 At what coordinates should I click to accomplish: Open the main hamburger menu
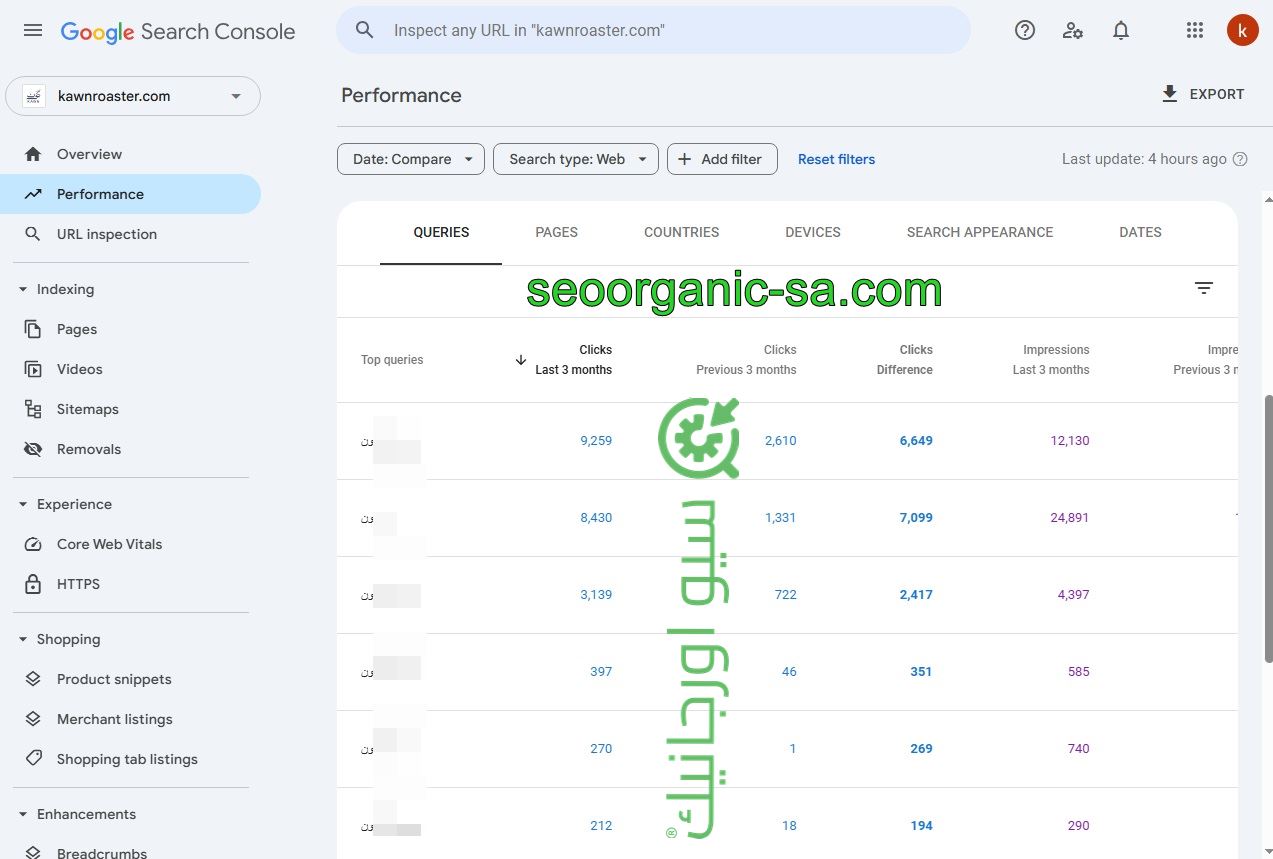33,30
